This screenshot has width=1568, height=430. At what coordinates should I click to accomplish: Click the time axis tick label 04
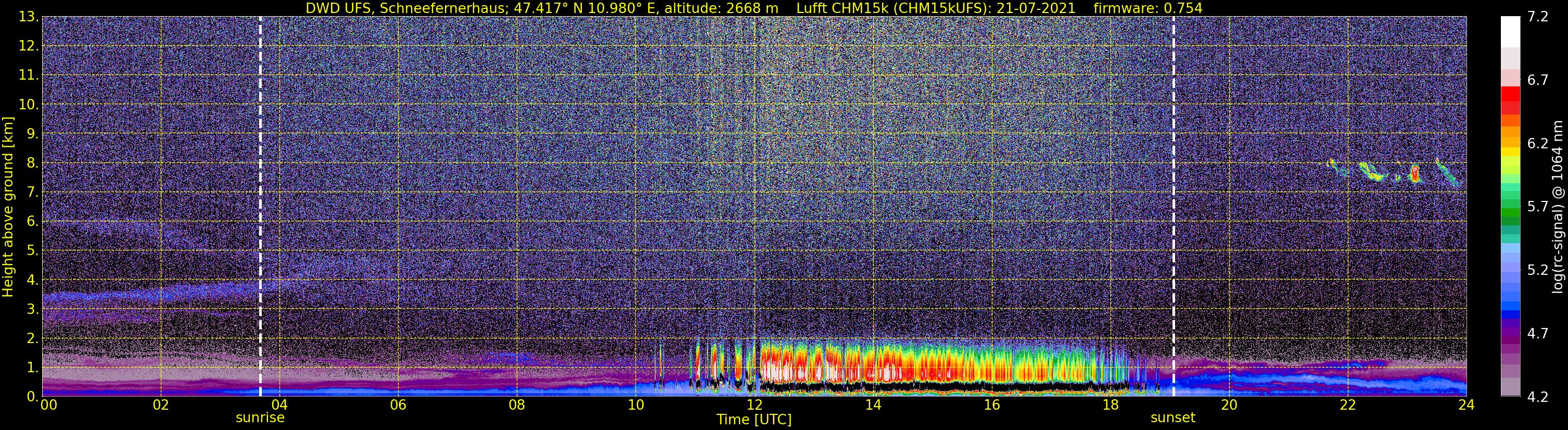[x=279, y=405]
